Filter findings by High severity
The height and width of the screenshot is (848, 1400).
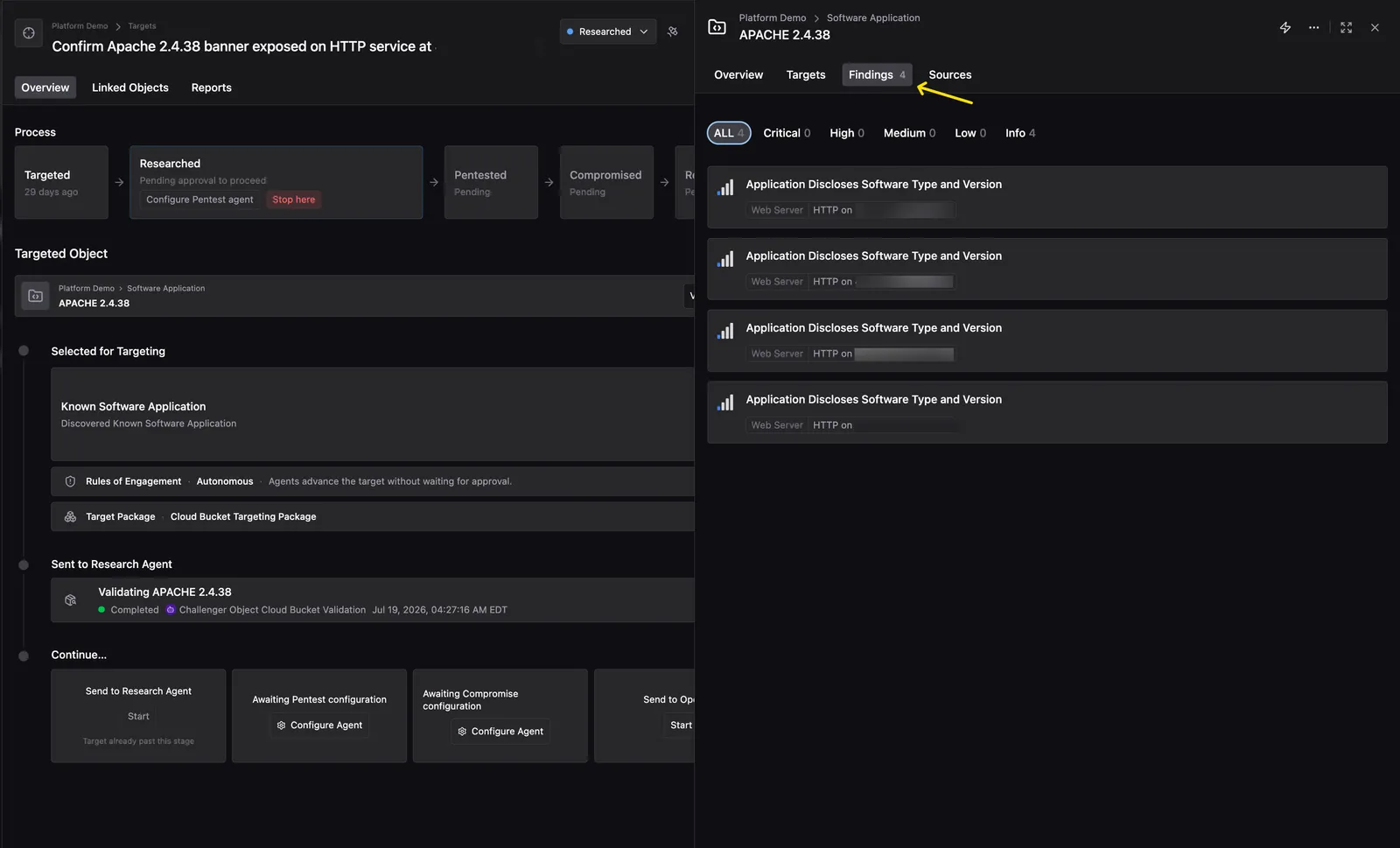click(847, 133)
